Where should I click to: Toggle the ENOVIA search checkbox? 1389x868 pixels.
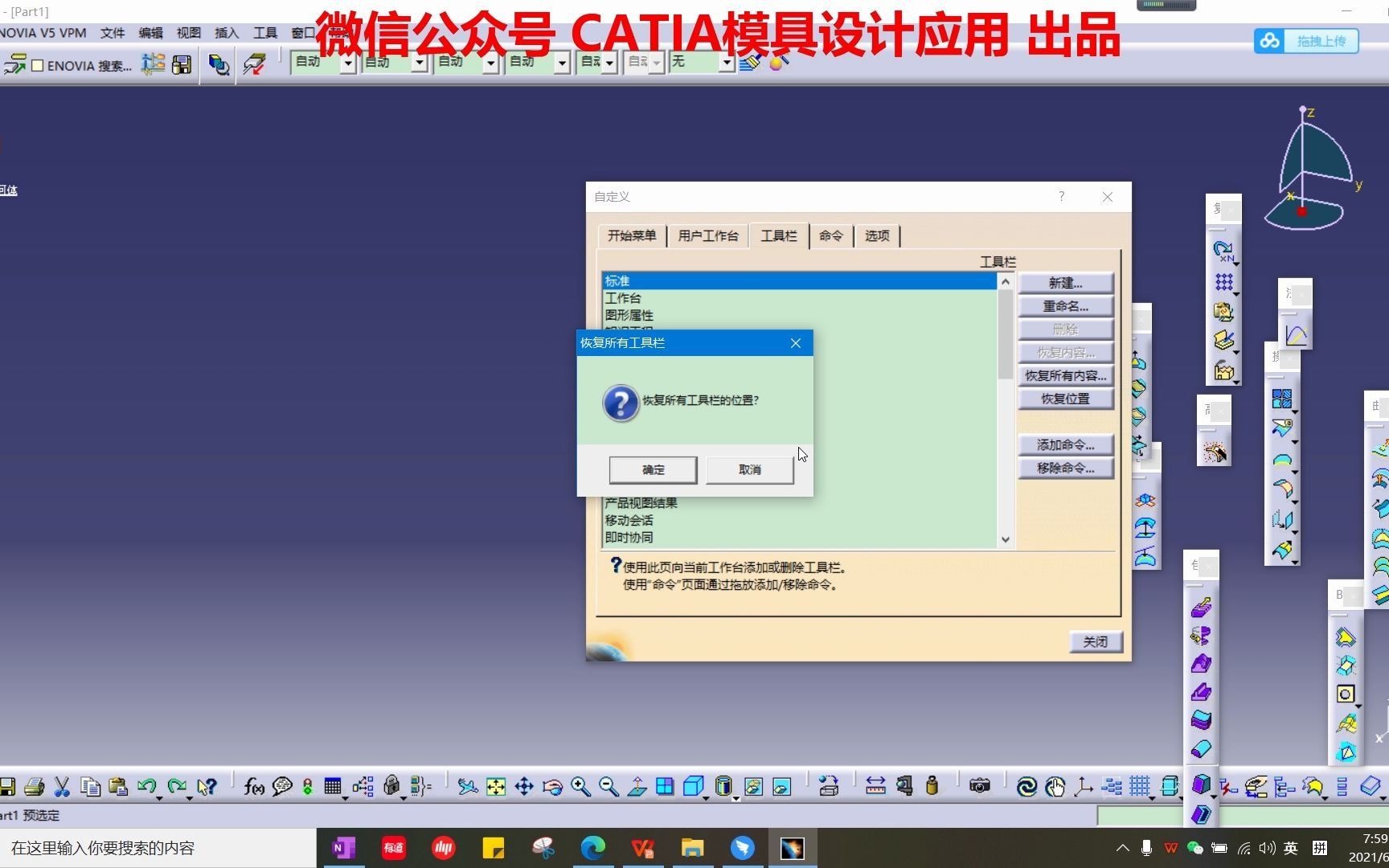click(x=37, y=65)
